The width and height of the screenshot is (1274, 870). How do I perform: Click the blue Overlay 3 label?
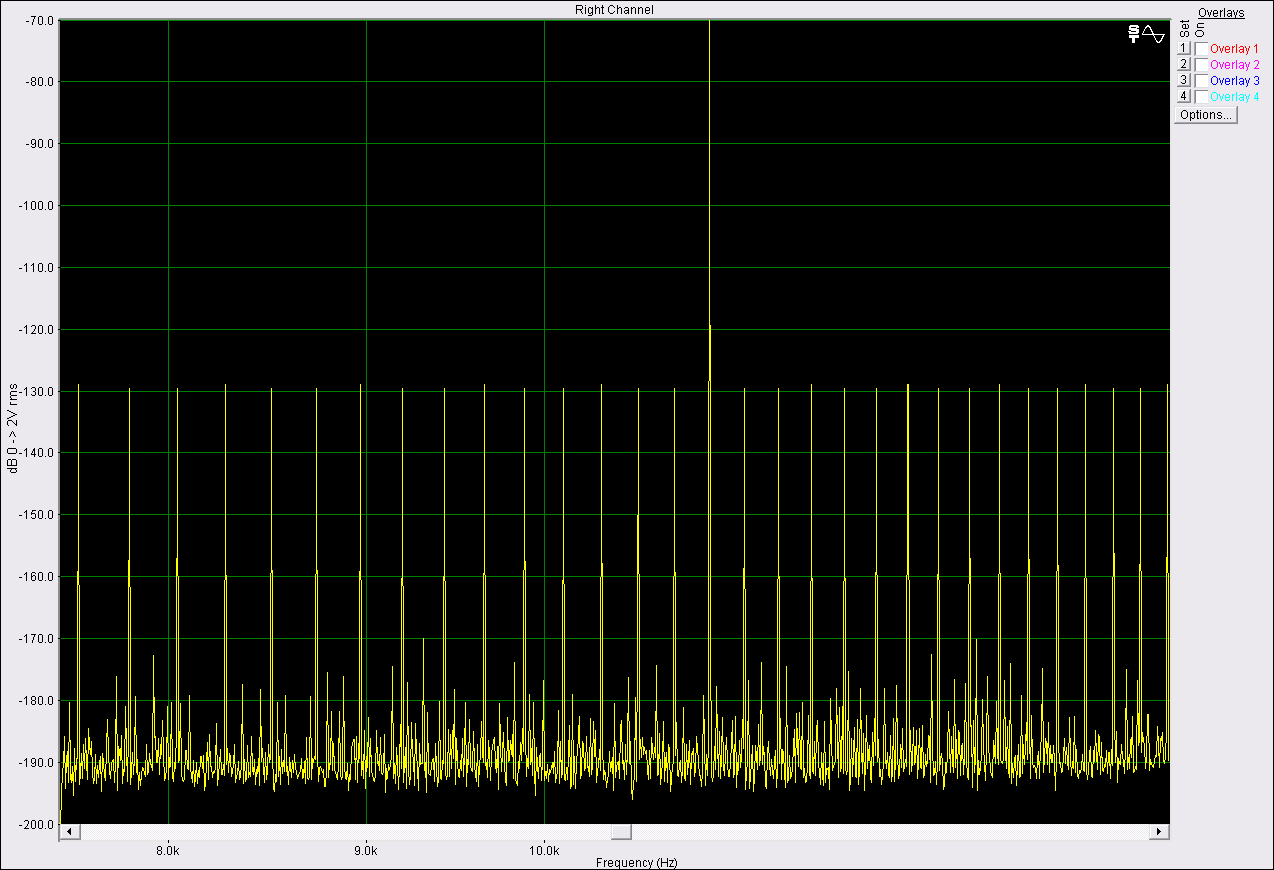point(1234,80)
